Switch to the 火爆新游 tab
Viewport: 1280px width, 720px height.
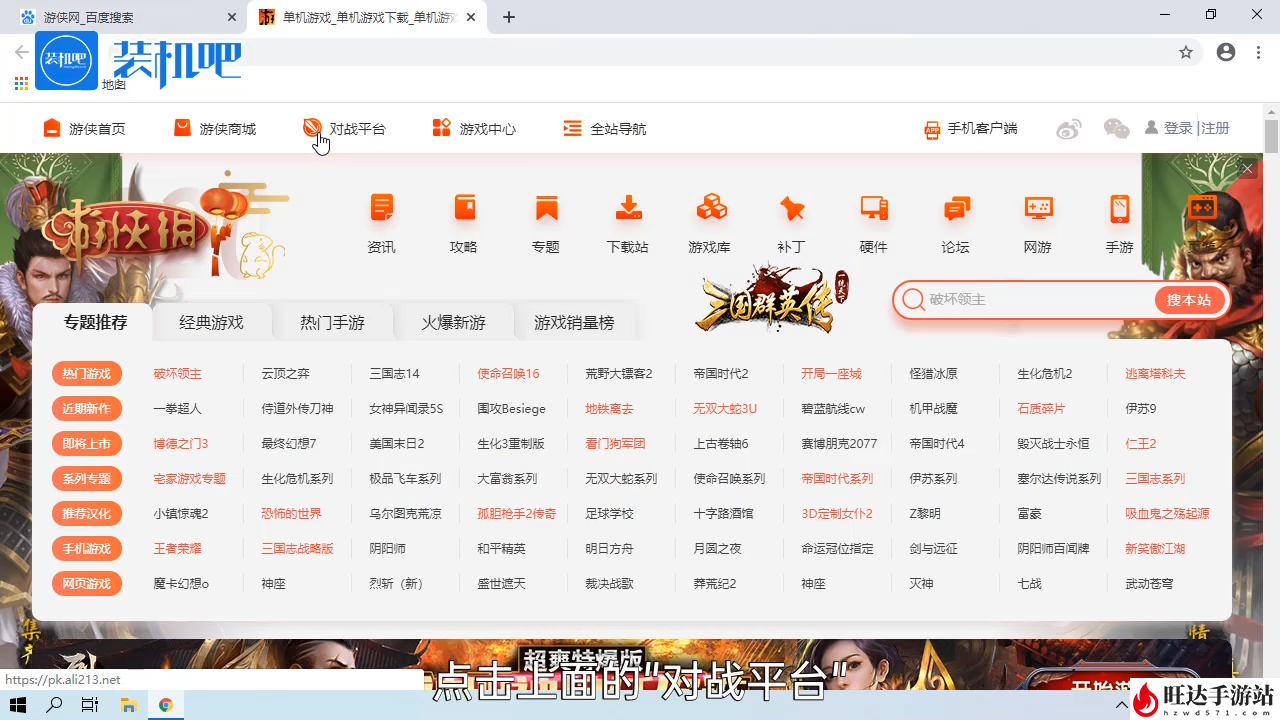pyautogui.click(x=453, y=322)
